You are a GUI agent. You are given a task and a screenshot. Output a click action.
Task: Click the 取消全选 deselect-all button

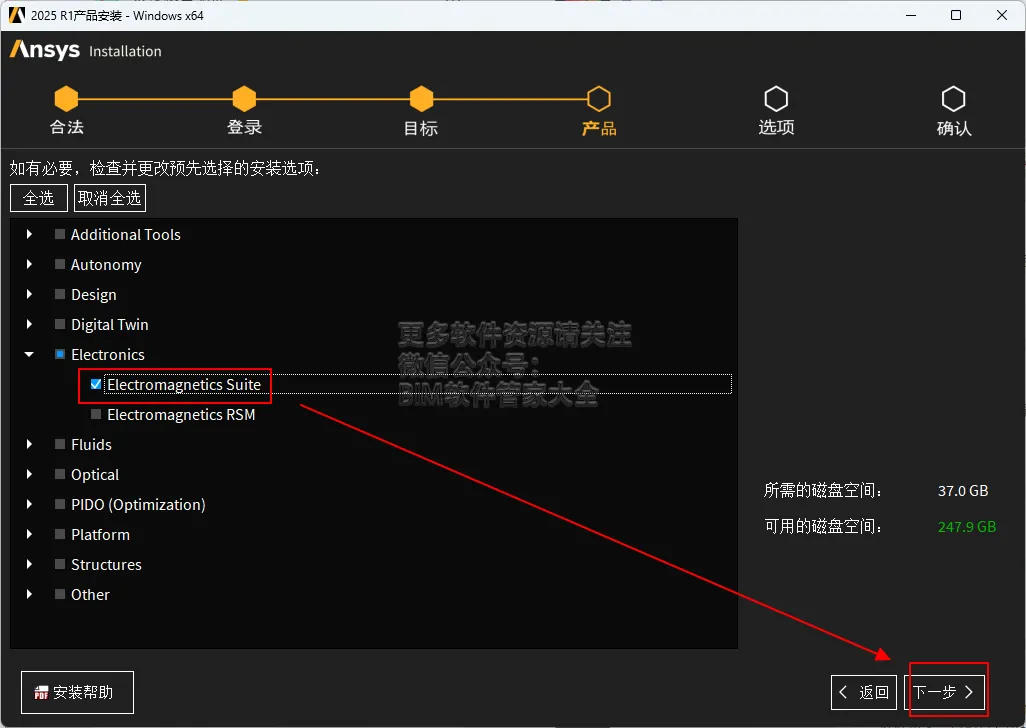click(109, 198)
